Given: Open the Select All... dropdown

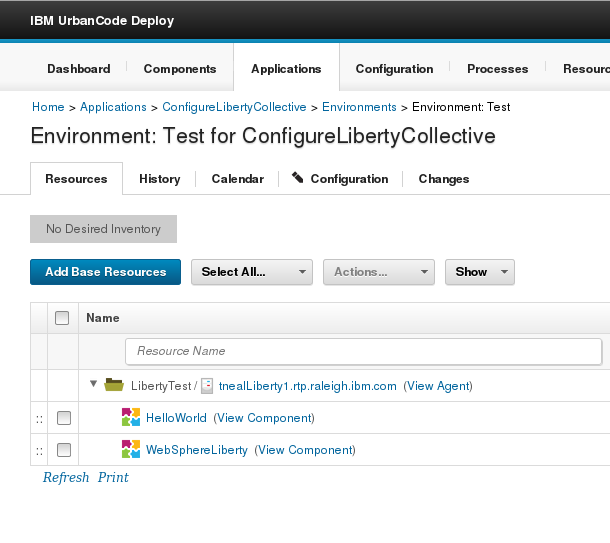Looking at the screenshot, I should tap(251, 272).
